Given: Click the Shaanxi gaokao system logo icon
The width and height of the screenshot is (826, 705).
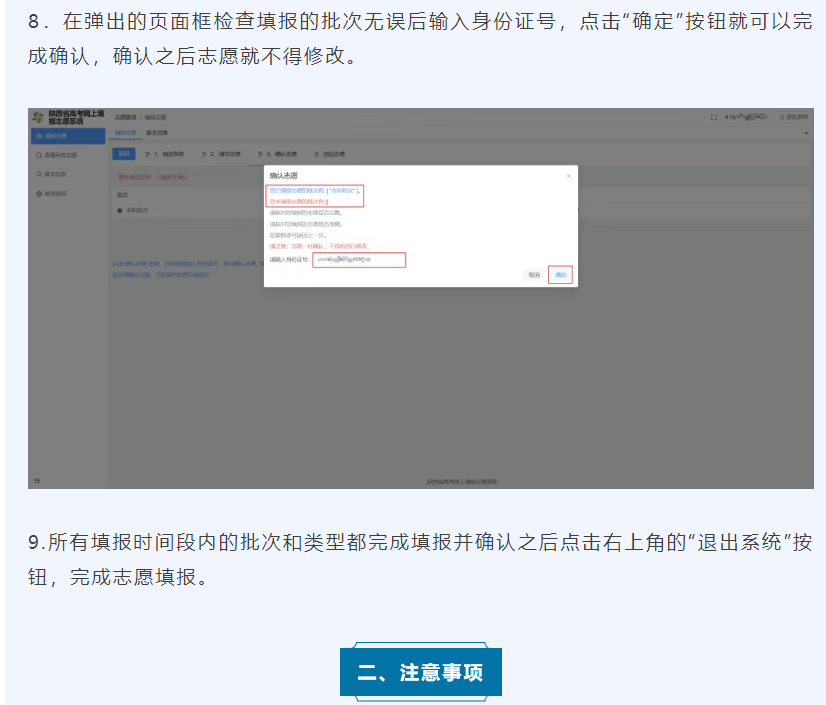Looking at the screenshot, I should pos(38,118).
